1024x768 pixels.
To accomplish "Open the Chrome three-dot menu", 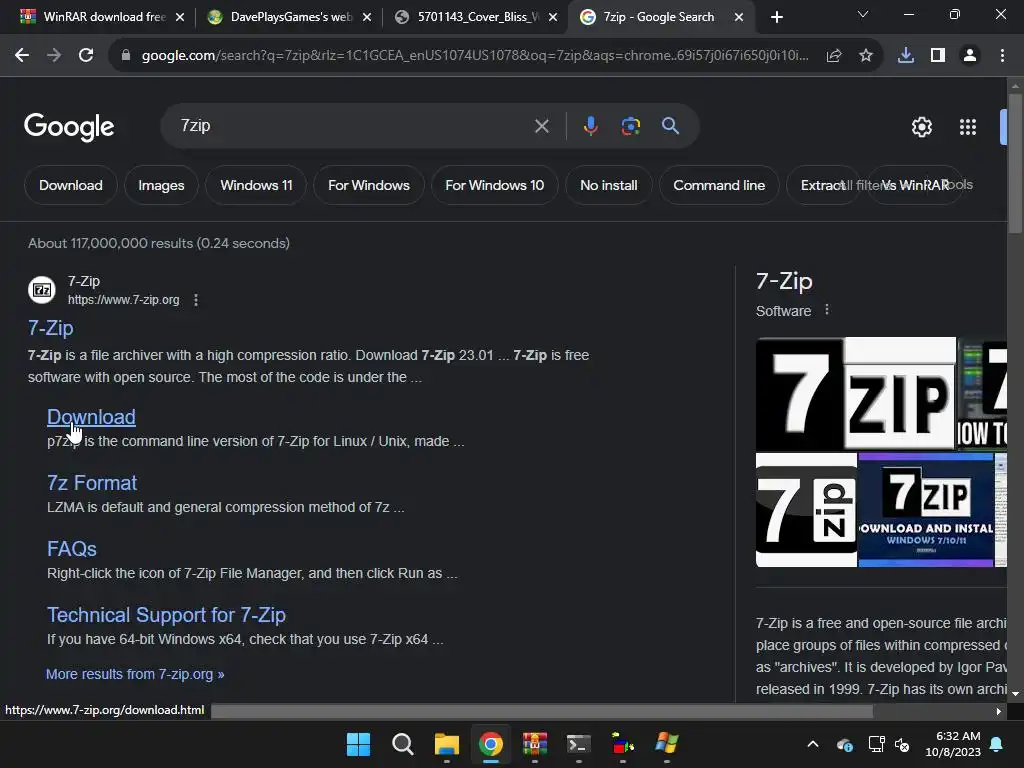I will [x=1002, y=56].
